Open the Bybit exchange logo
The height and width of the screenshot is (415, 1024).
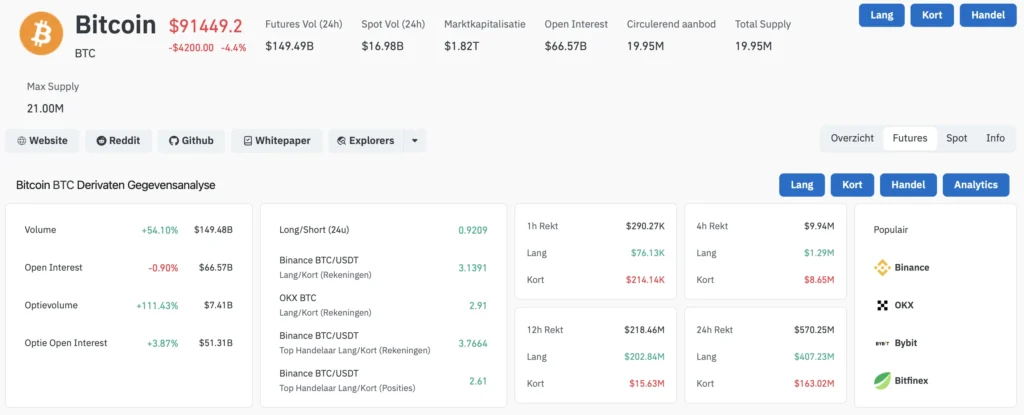click(x=882, y=343)
